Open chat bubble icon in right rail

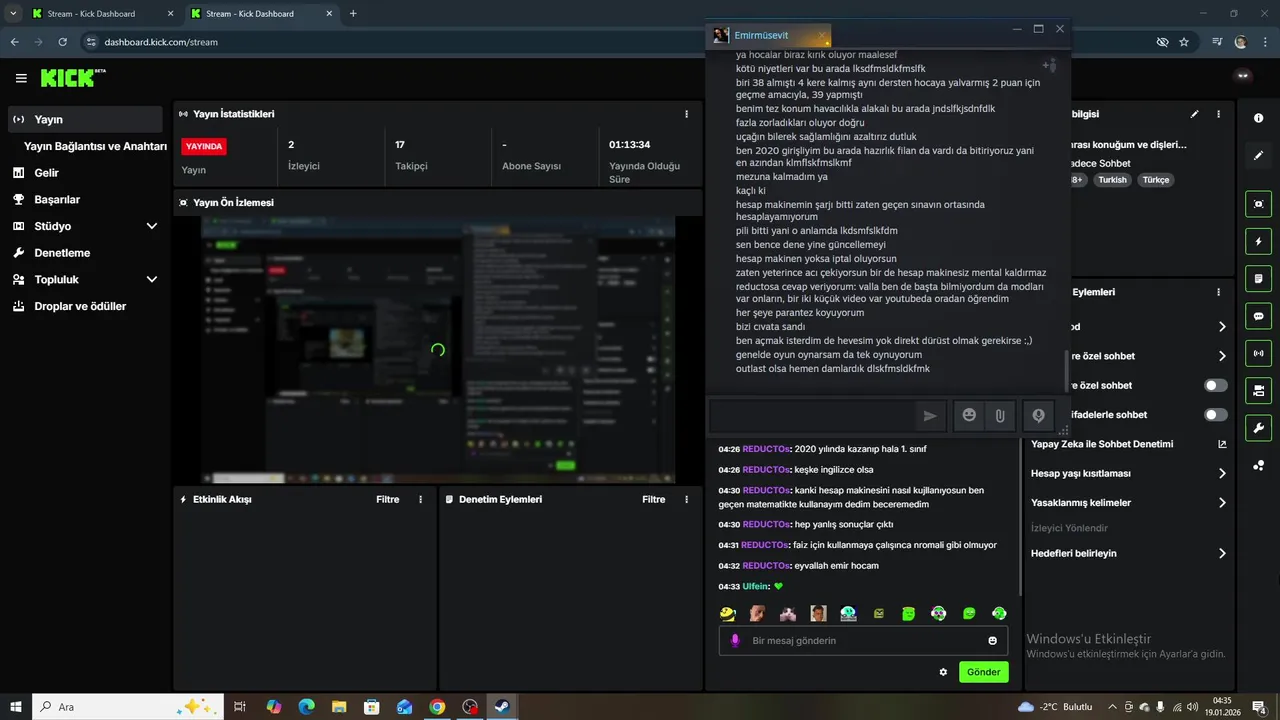coord(1258,316)
